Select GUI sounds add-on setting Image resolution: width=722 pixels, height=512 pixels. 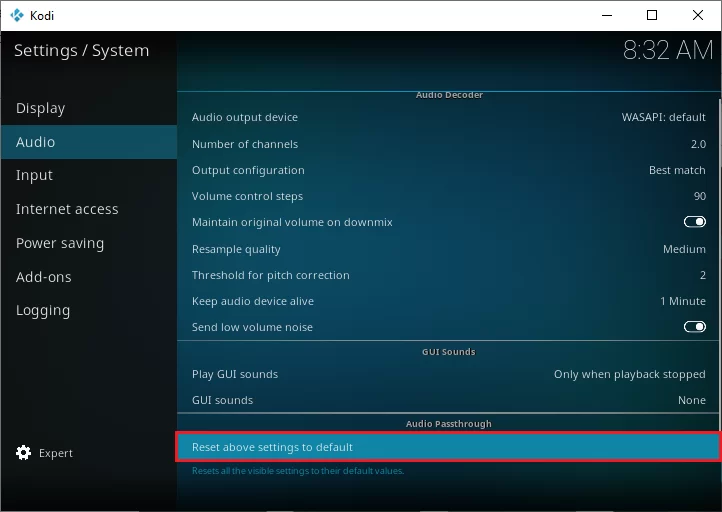tap(448, 400)
